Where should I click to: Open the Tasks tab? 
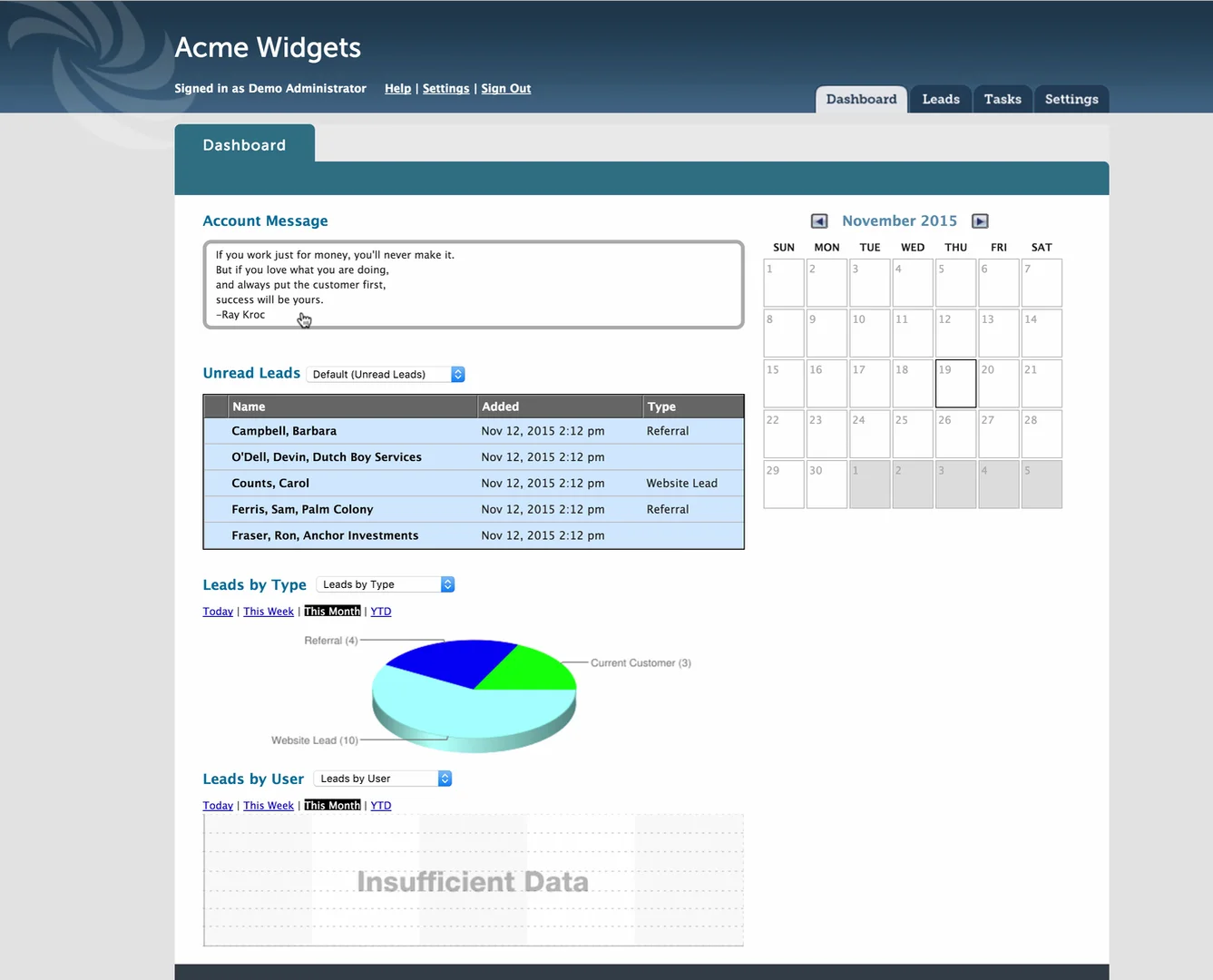pyautogui.click(x=1003, y=99)
